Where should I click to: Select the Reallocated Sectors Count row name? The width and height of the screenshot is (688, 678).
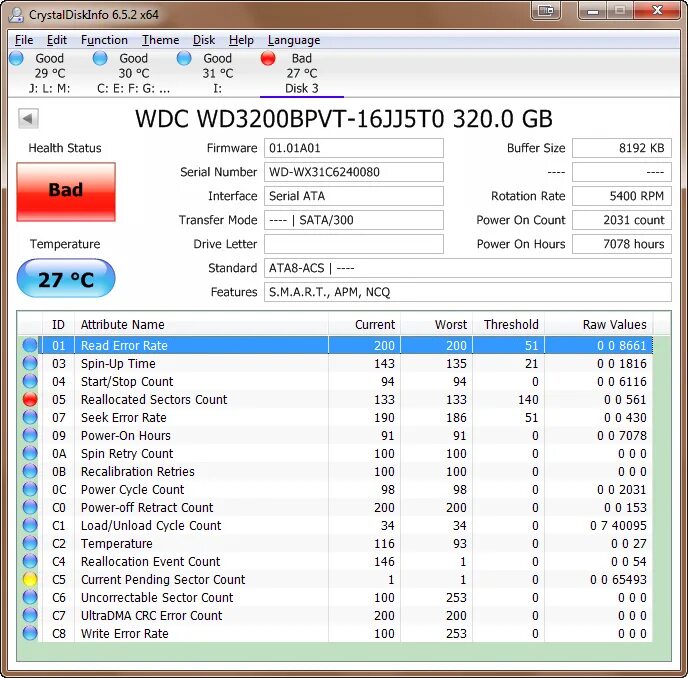pos(154,399)
